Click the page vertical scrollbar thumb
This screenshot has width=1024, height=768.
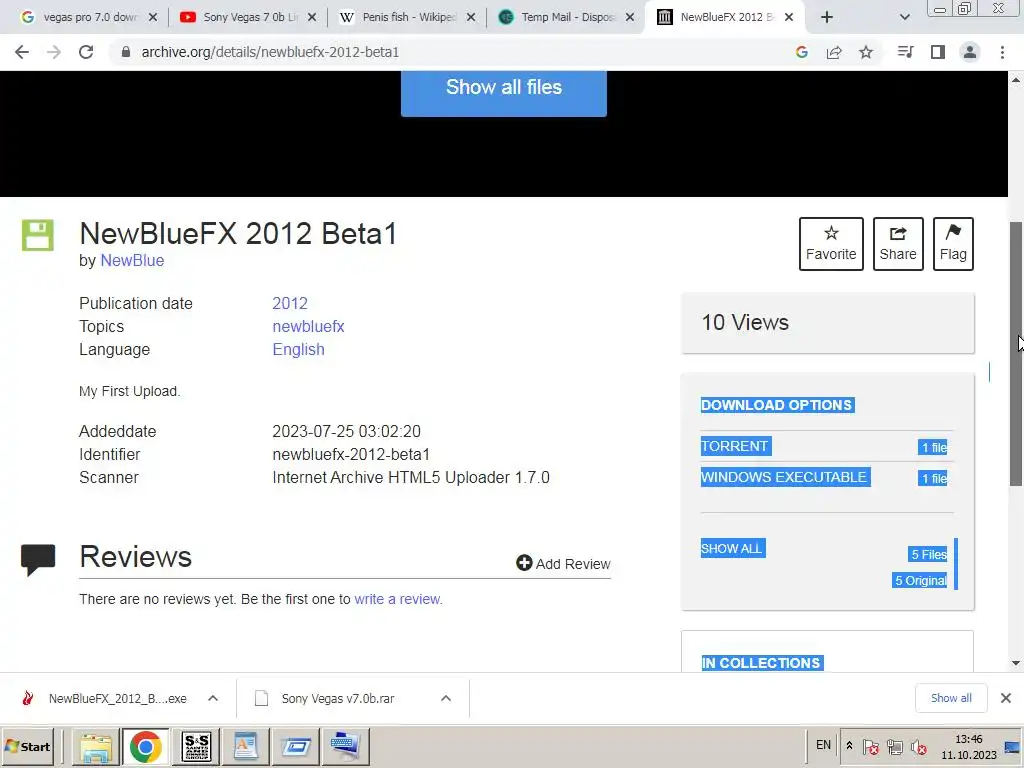pos(1016,353)
